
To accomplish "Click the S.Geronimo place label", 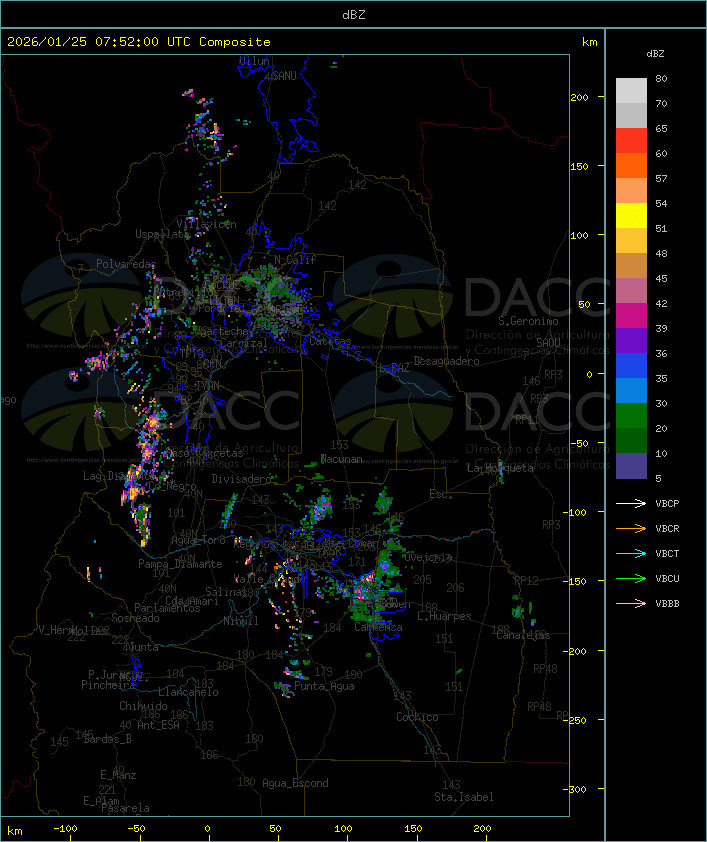I will tap(527, 322).
